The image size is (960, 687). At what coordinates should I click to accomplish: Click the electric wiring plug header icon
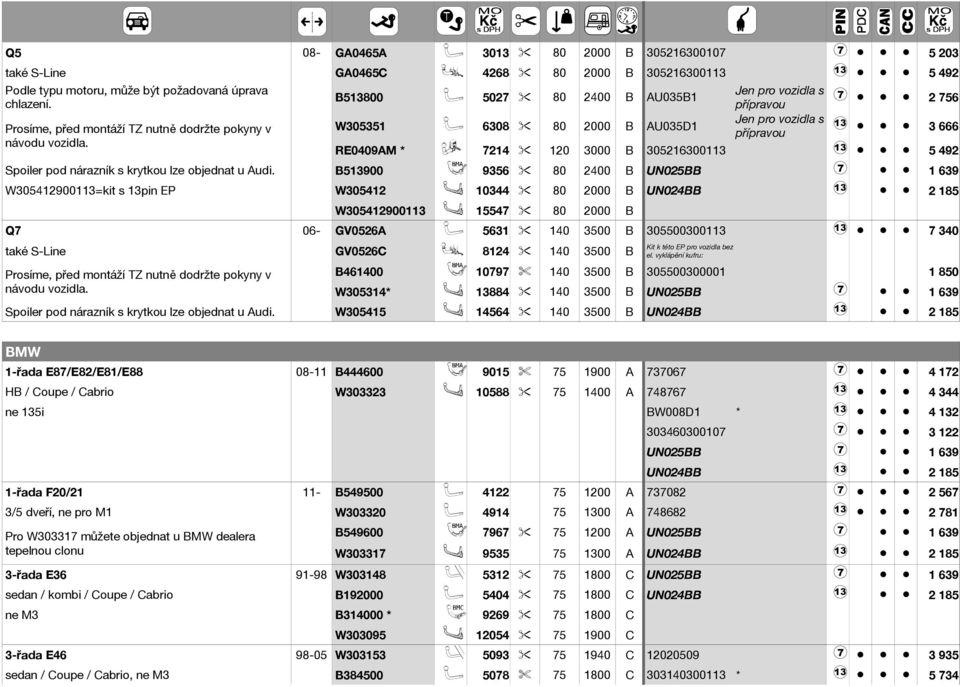[742, 21]
